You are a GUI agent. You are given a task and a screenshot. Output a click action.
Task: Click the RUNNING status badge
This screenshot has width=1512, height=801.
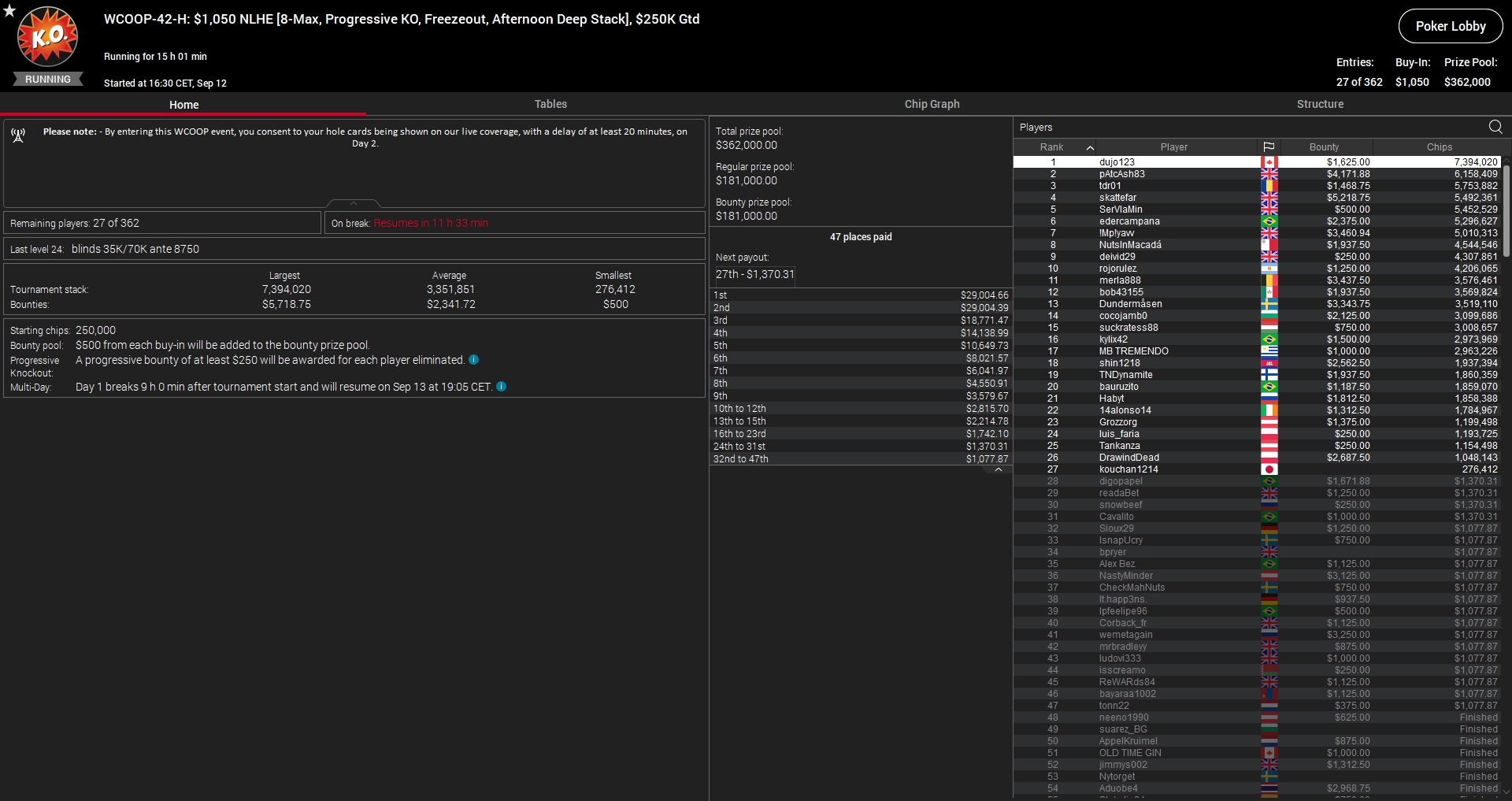pos(48,80)
